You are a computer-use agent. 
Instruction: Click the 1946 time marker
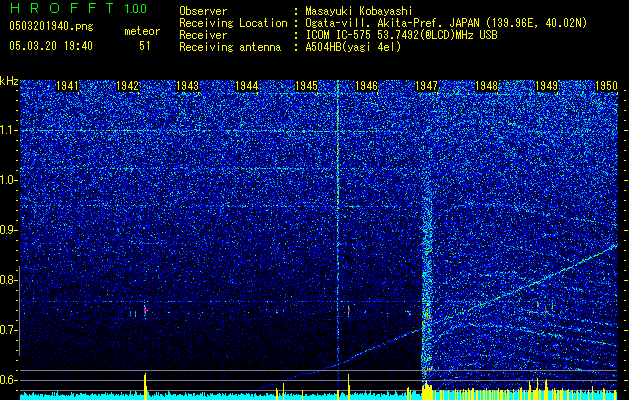point(366,86)
